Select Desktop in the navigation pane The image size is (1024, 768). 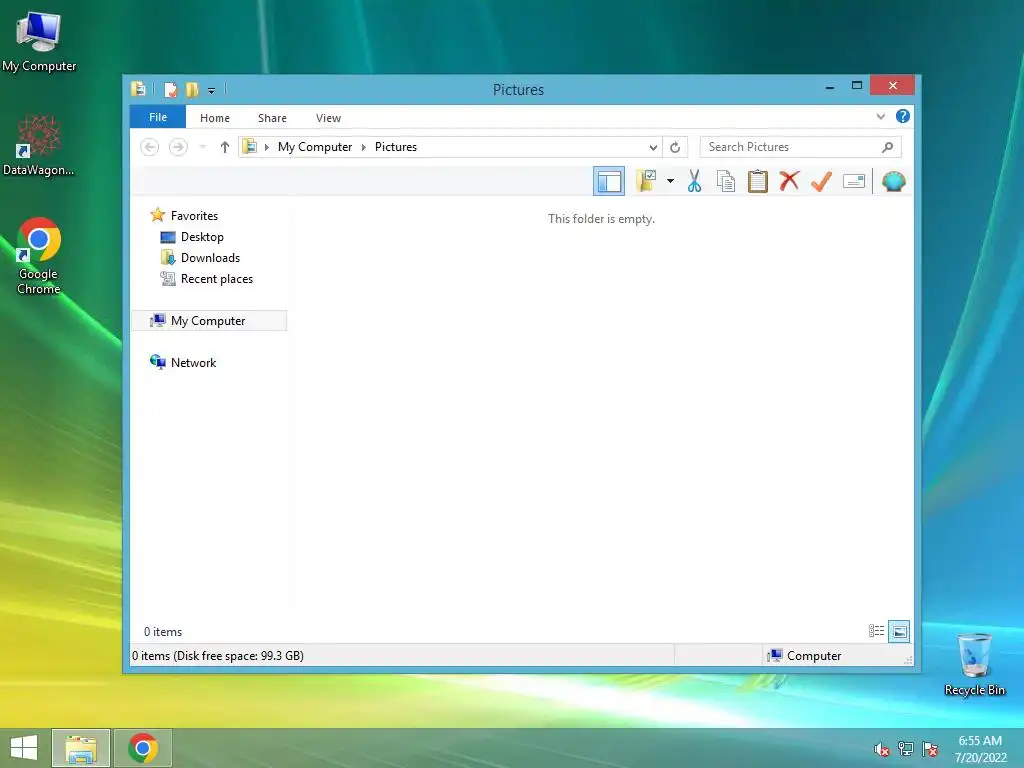[202, 236]
